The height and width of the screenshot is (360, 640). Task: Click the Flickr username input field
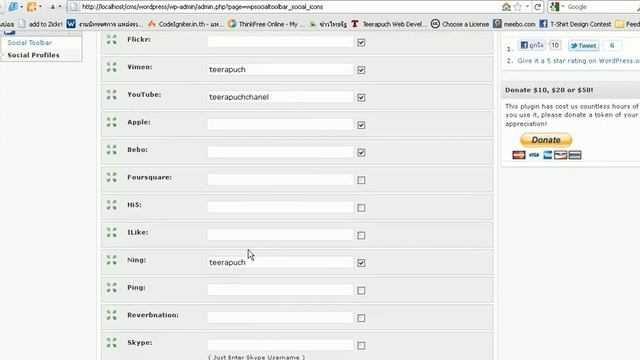point(280,42)
